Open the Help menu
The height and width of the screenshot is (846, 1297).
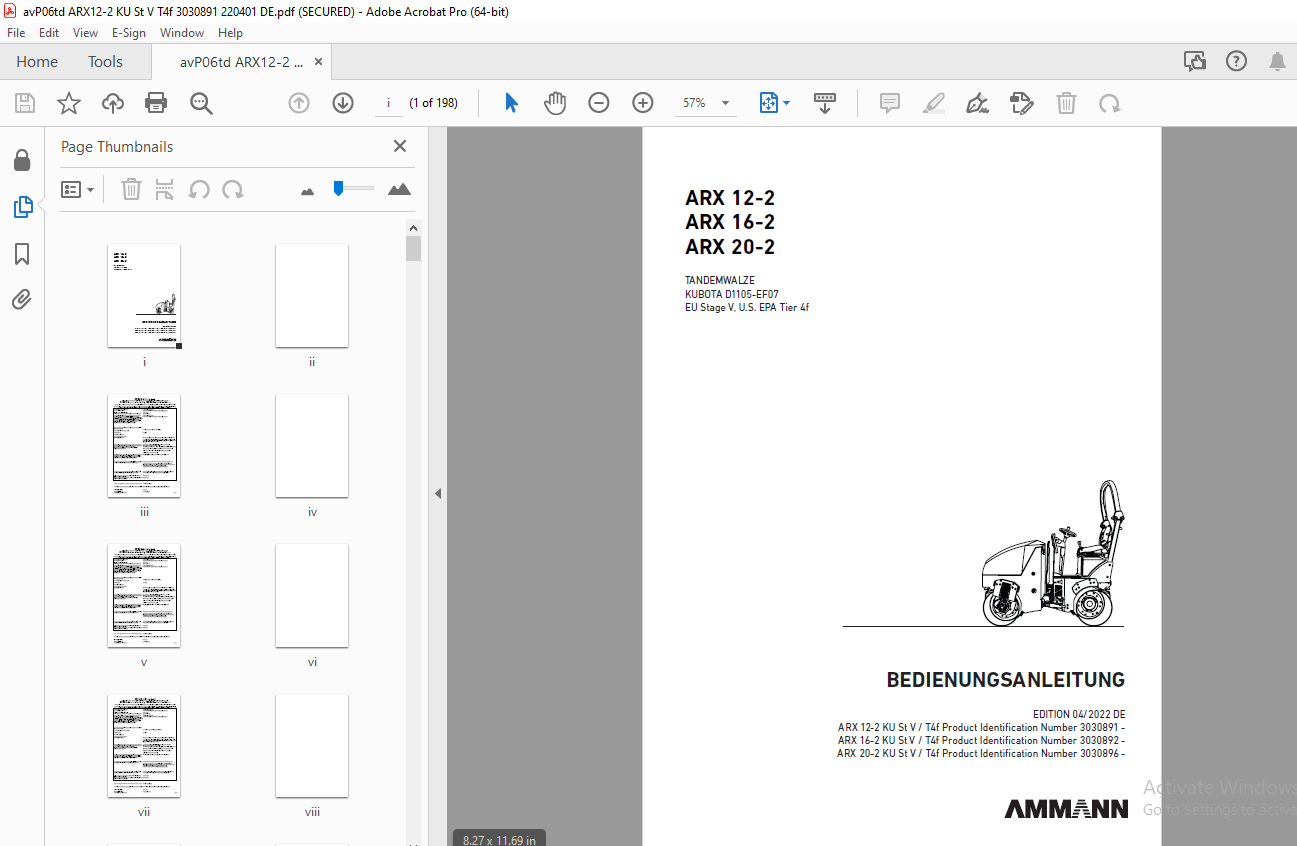230,33
